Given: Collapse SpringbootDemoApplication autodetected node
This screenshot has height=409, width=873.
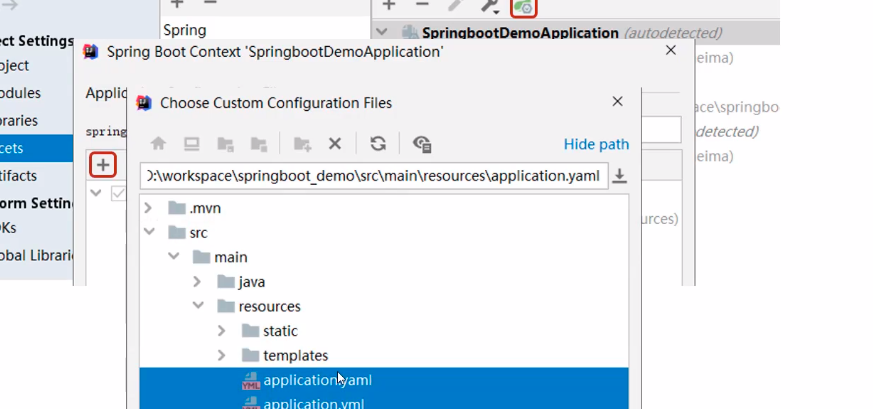Looking at the screenshot, I should tap(381, 33).
